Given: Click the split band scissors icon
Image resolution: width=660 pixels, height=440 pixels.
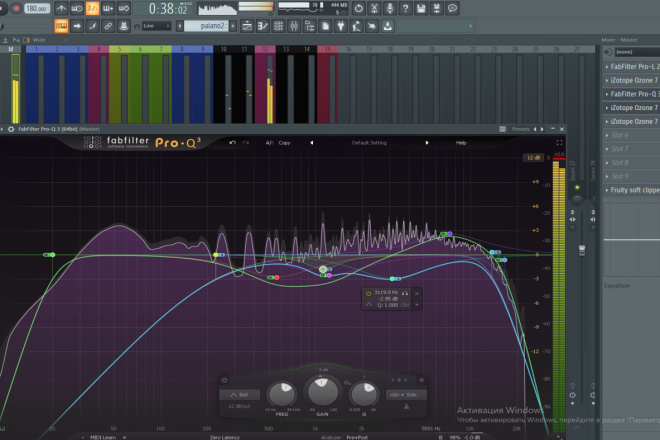Looking at the screenshot, I should (x=406, y=406).
